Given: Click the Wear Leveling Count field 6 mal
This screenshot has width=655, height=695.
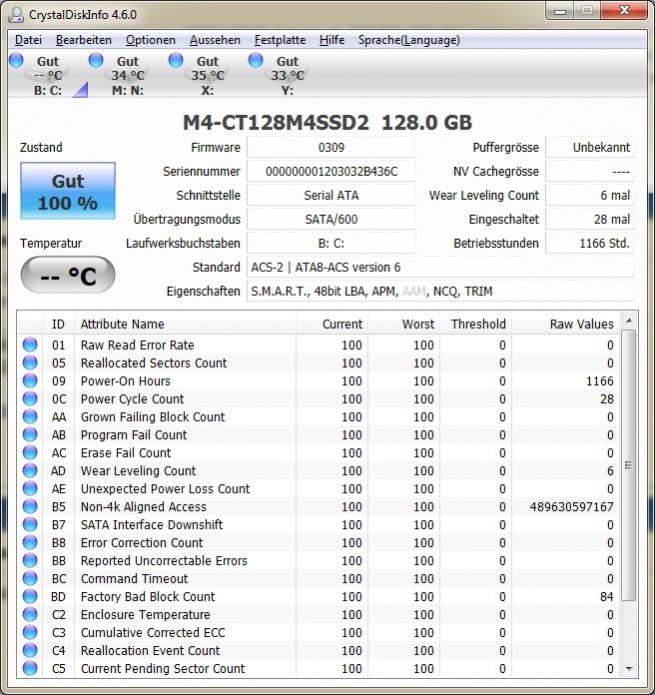Looking at the screenshot, I should pyautogui.click(x=590, y=195).
